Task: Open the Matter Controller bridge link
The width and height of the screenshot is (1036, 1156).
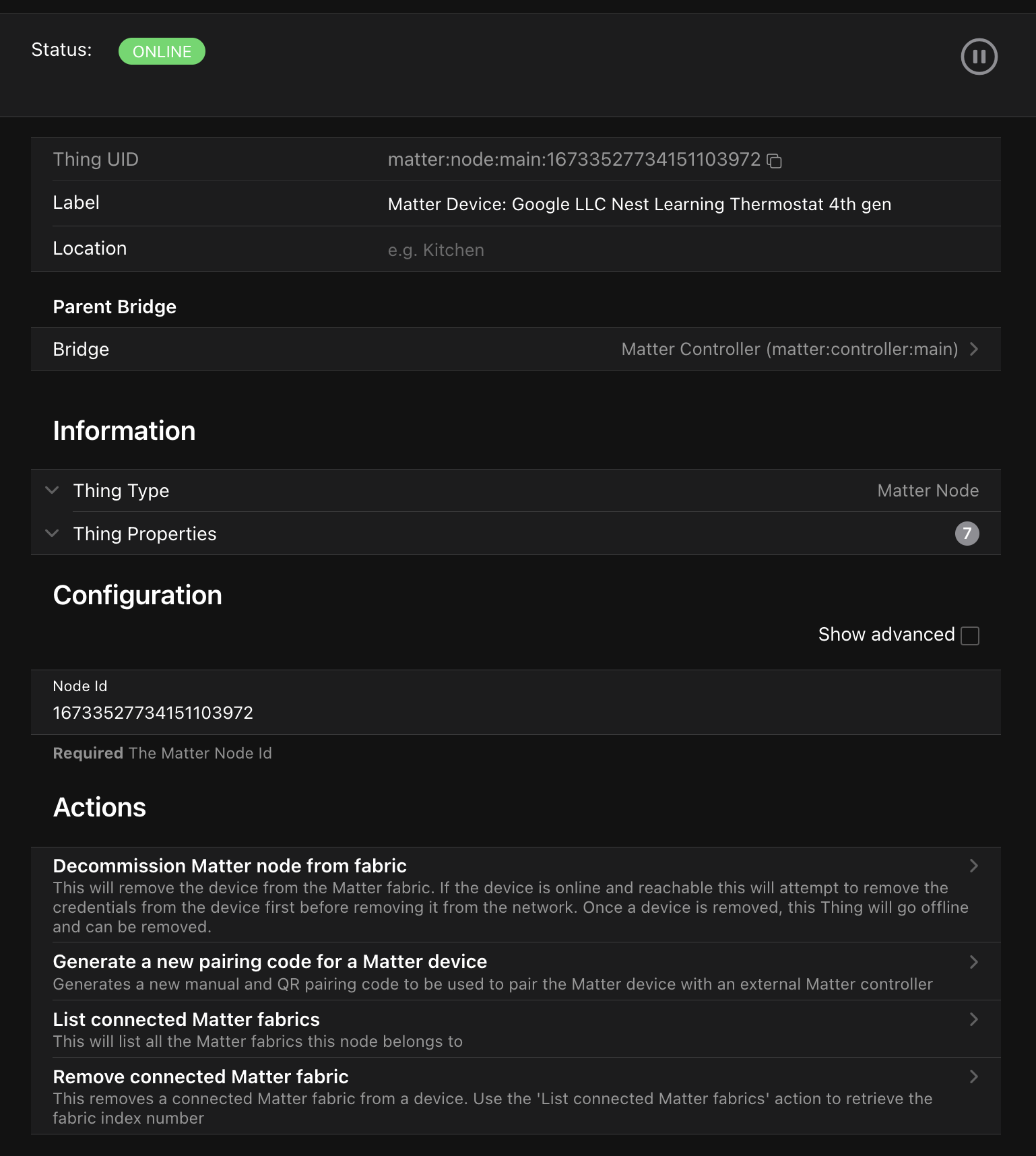Action: click(x=789, y=349)
